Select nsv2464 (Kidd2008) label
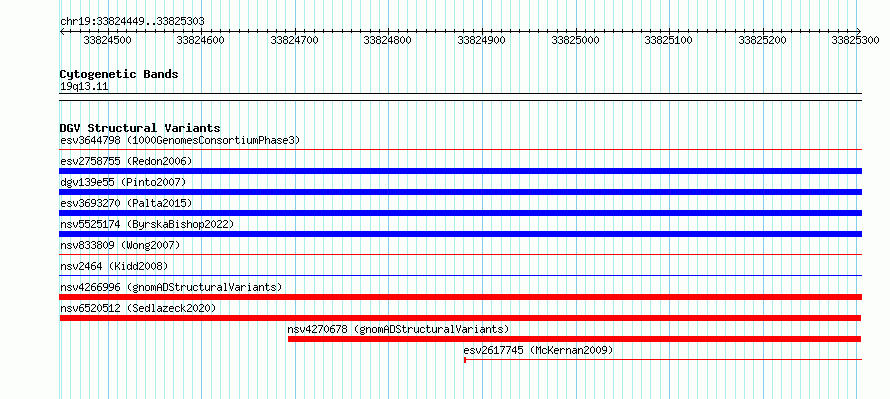This screenshot has width=890, height=399. point(114,266)
